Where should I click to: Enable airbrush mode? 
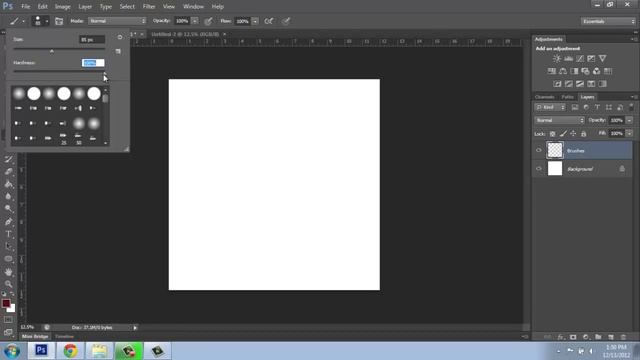click(x=269, y=21)
